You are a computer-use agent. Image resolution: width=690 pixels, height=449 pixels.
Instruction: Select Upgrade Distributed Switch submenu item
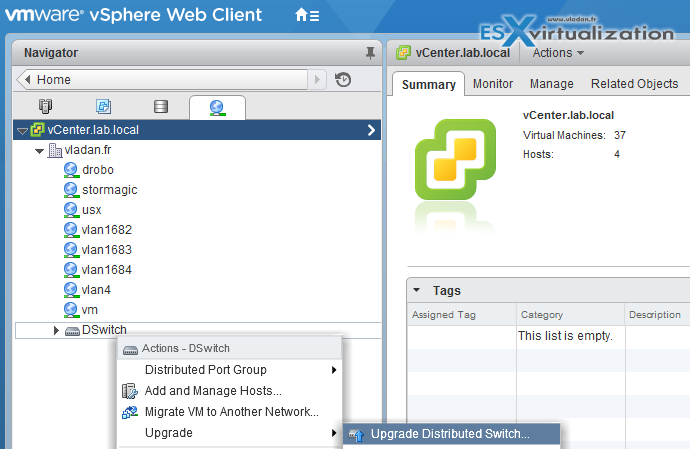(x=451, y=434)
